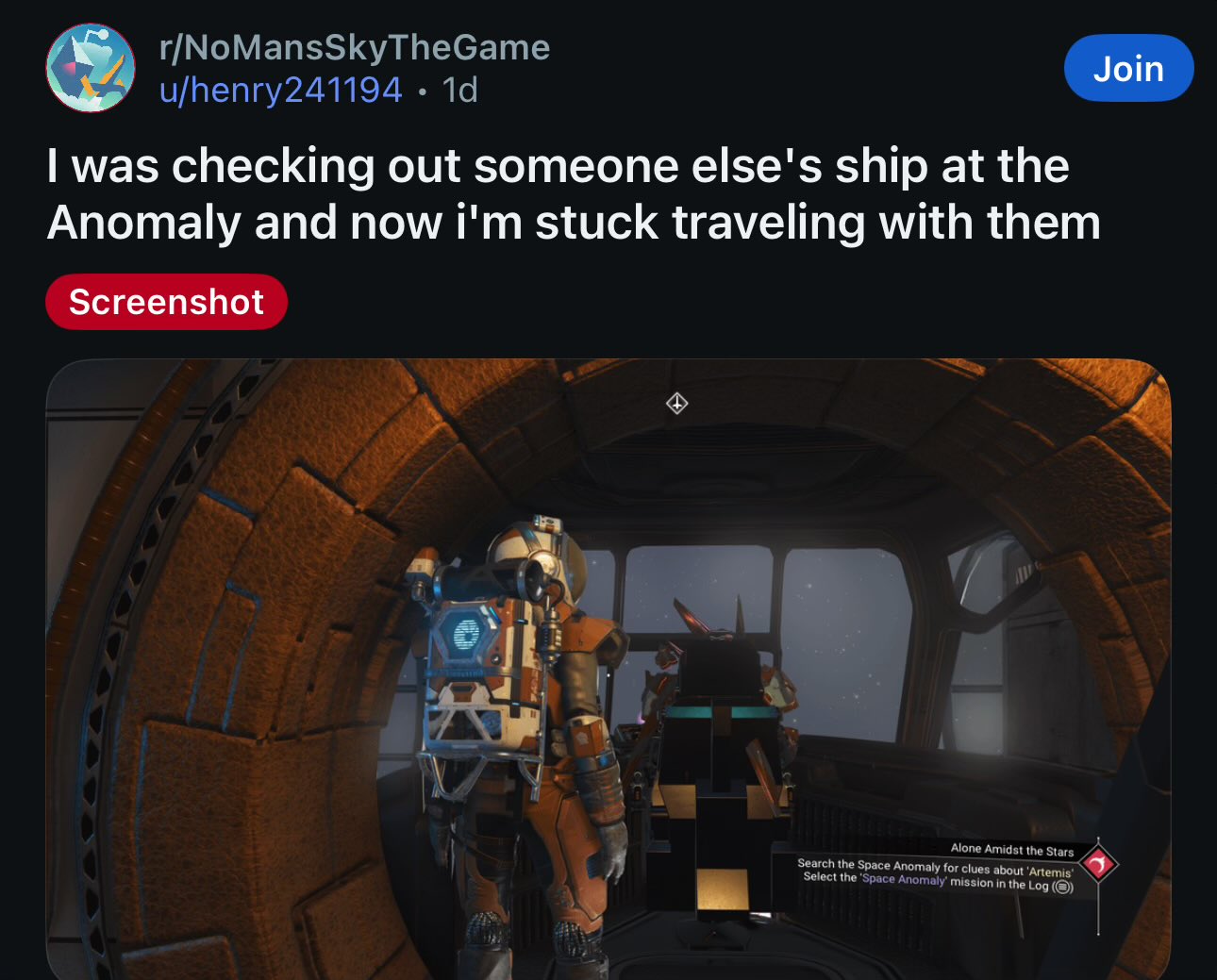The height and width of the screenshot is (980, 1217).
Task: Select the red Screenshot flair tag
Action: [166, 302]
